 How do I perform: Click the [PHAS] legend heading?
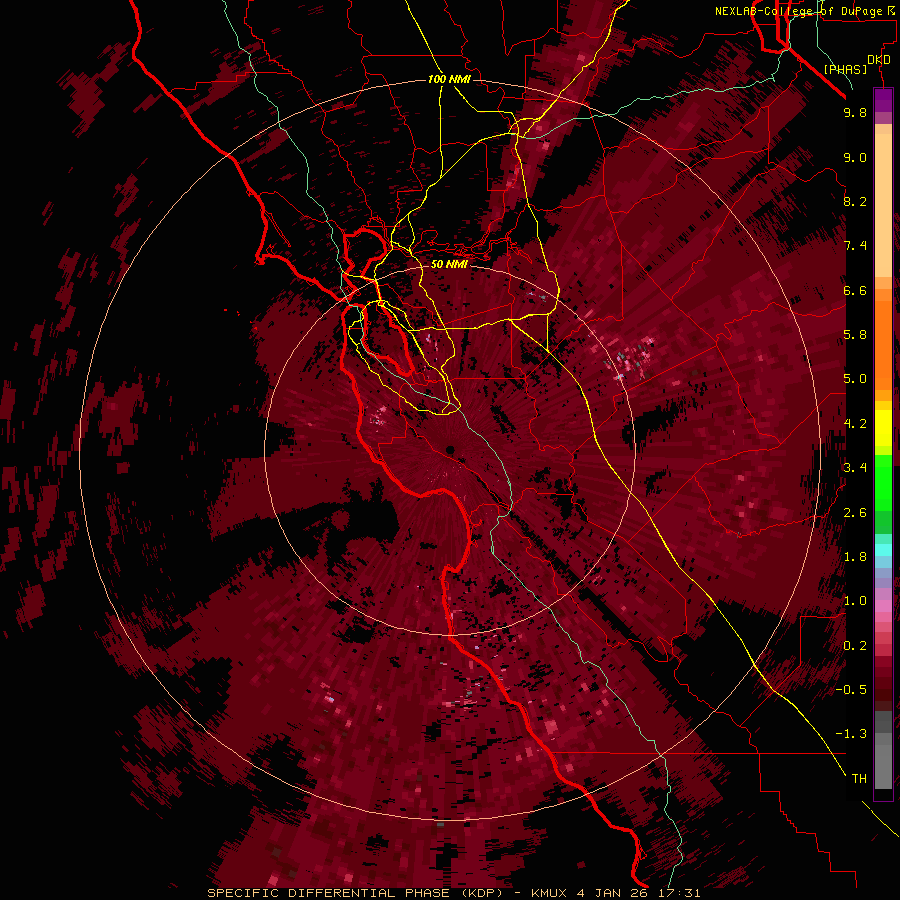click(845, 69)
